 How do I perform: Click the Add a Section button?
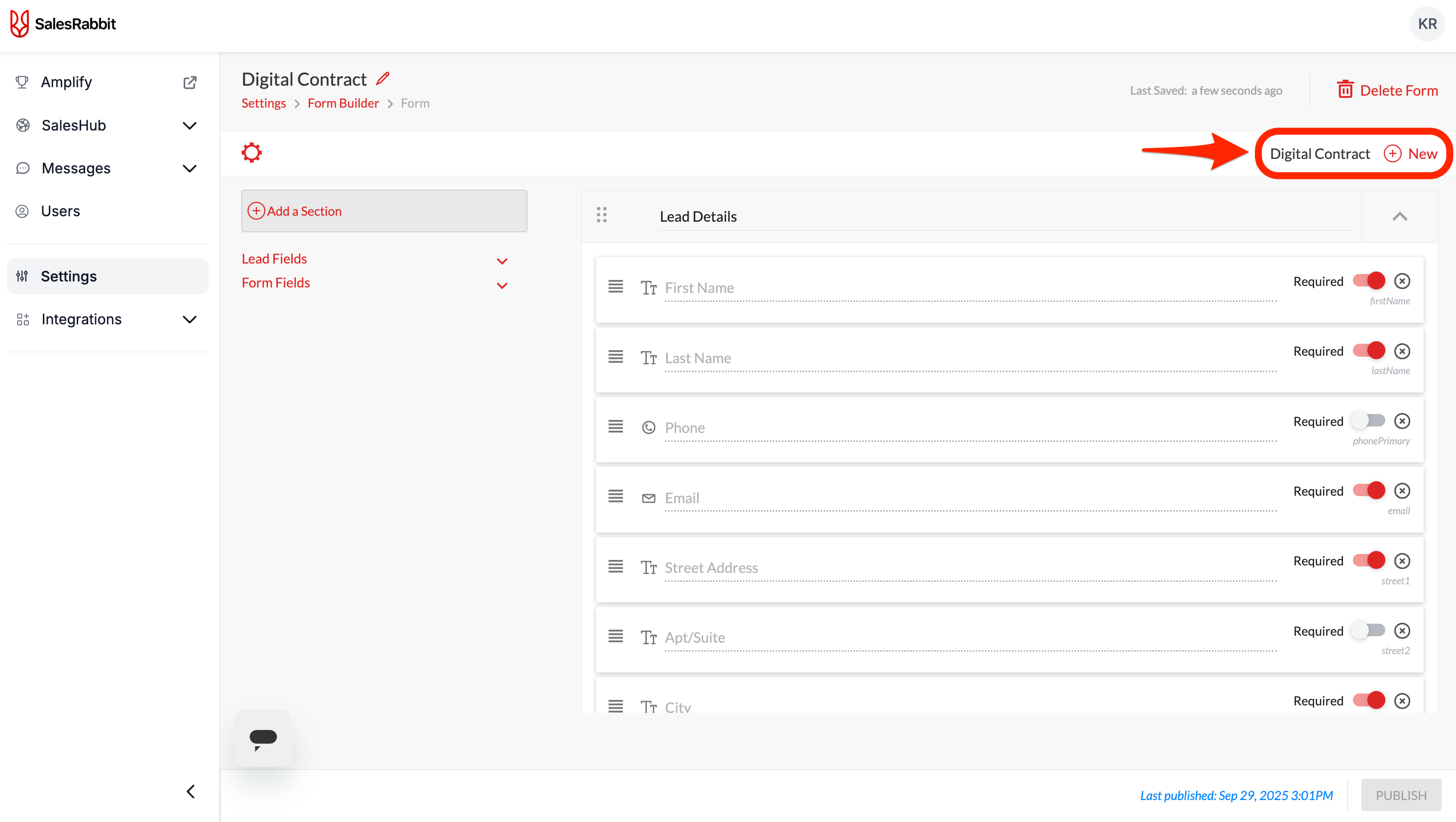384,211
